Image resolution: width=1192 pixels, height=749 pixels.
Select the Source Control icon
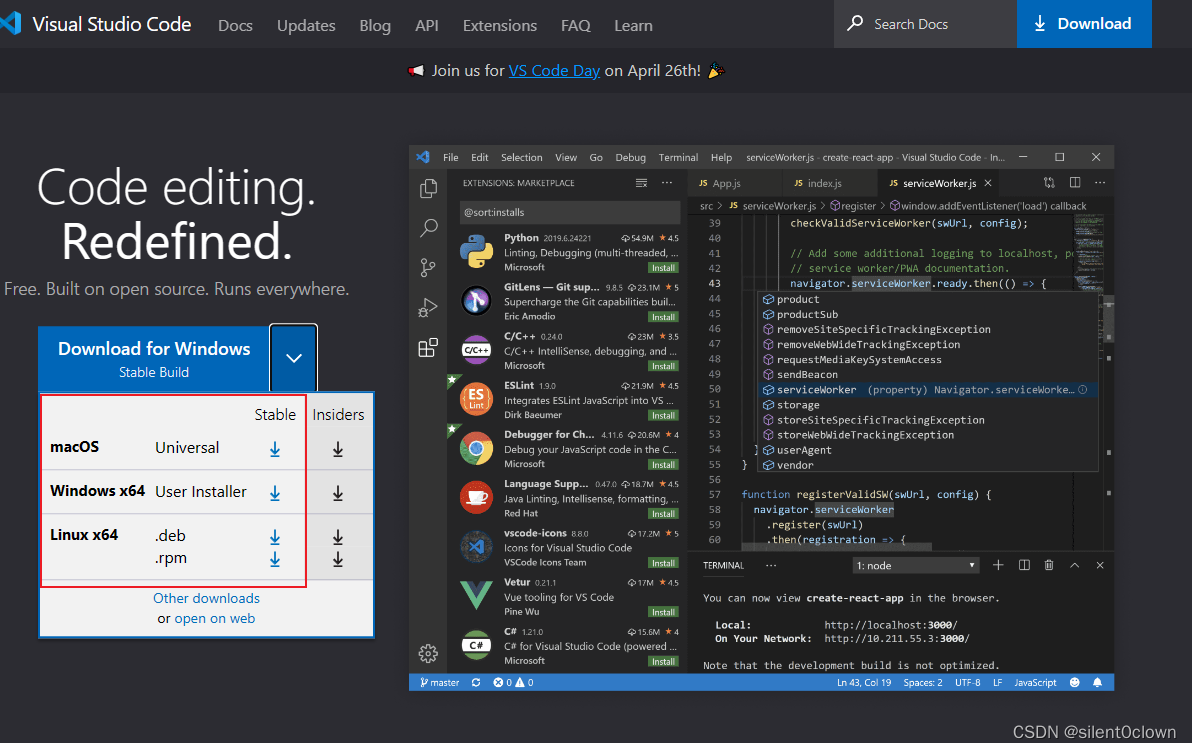click(428, 267)
